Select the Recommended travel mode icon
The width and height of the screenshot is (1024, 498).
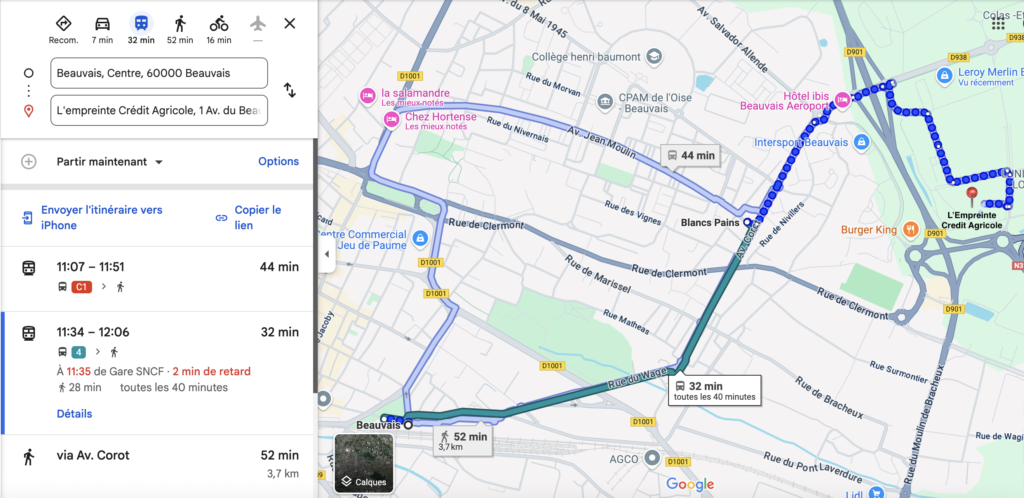pos(63,24)
